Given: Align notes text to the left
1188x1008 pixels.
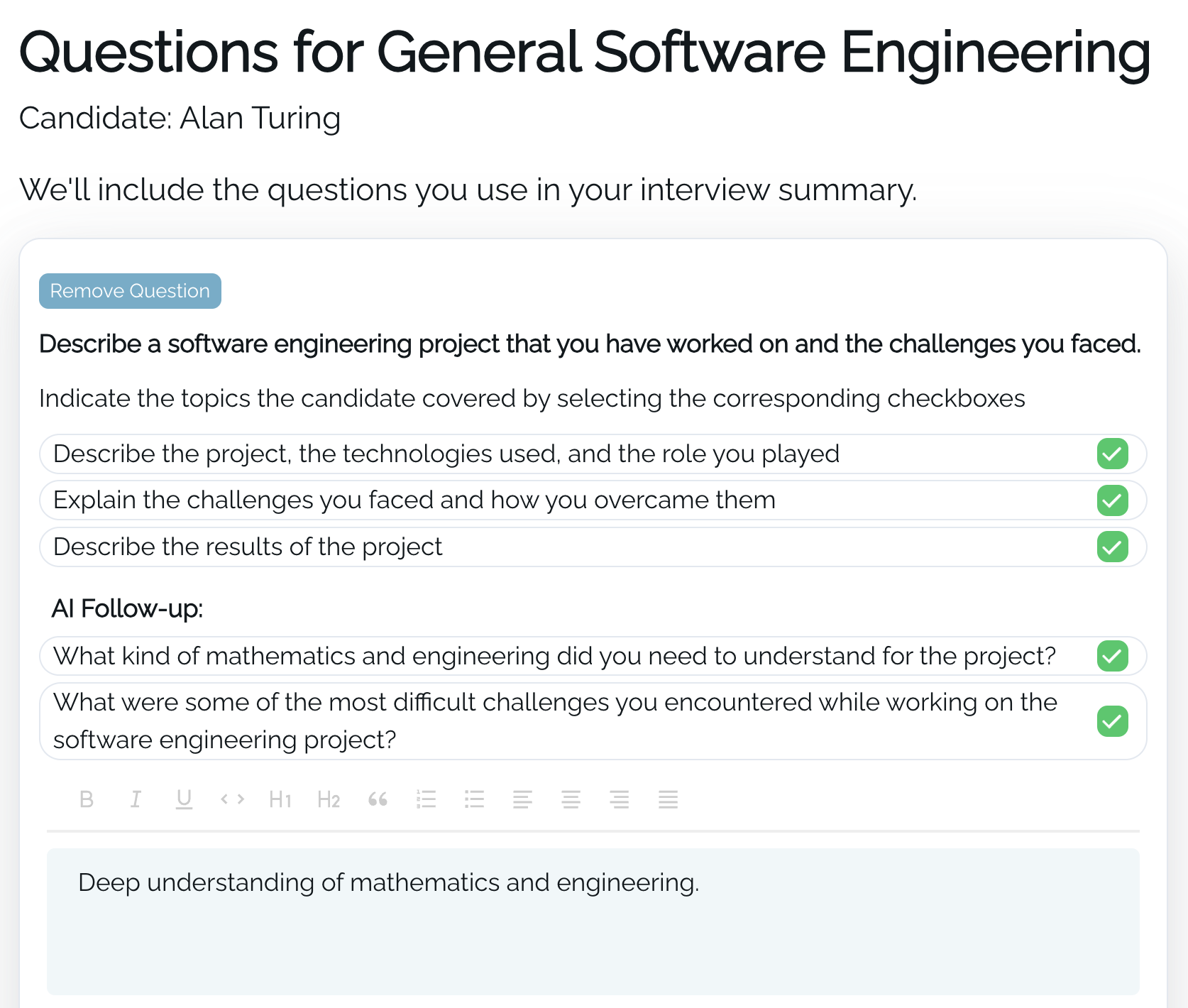Looking at the screenshot, I should (x=522, y=799).
